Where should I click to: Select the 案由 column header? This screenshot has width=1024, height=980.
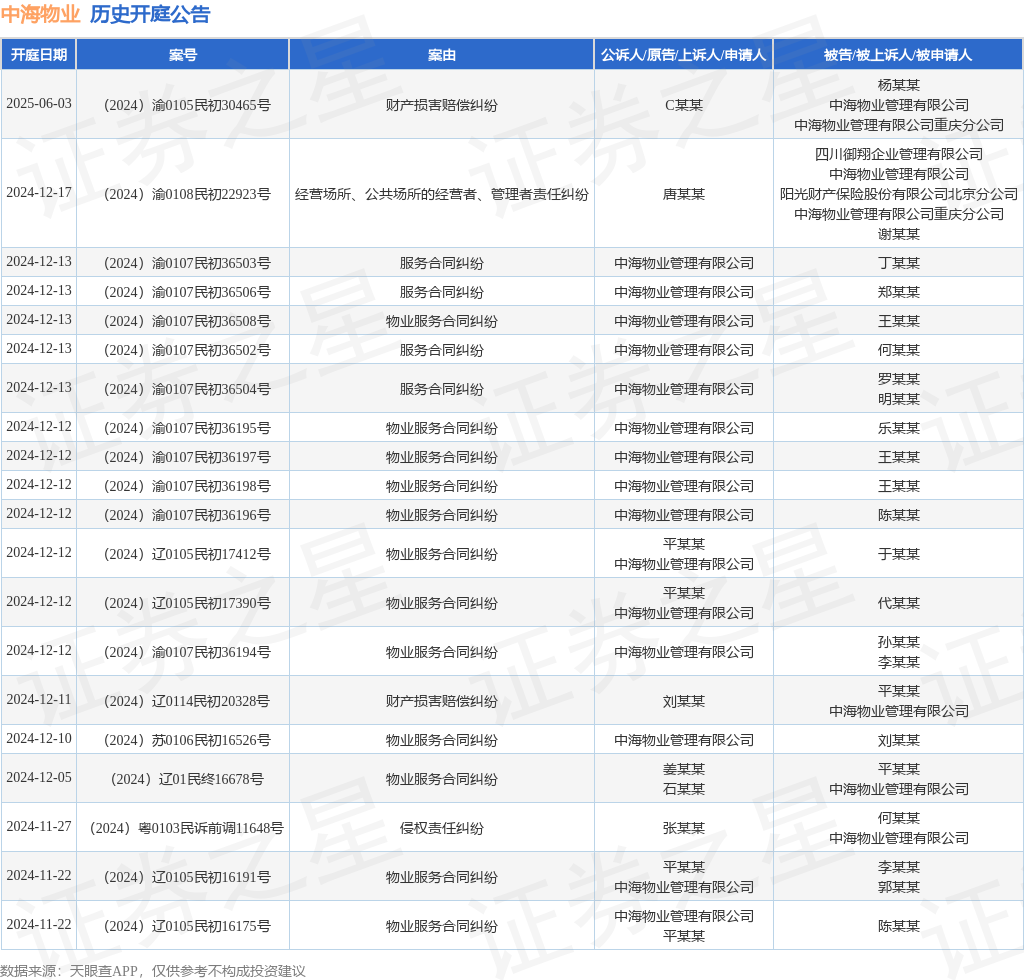tap(441, 54)
